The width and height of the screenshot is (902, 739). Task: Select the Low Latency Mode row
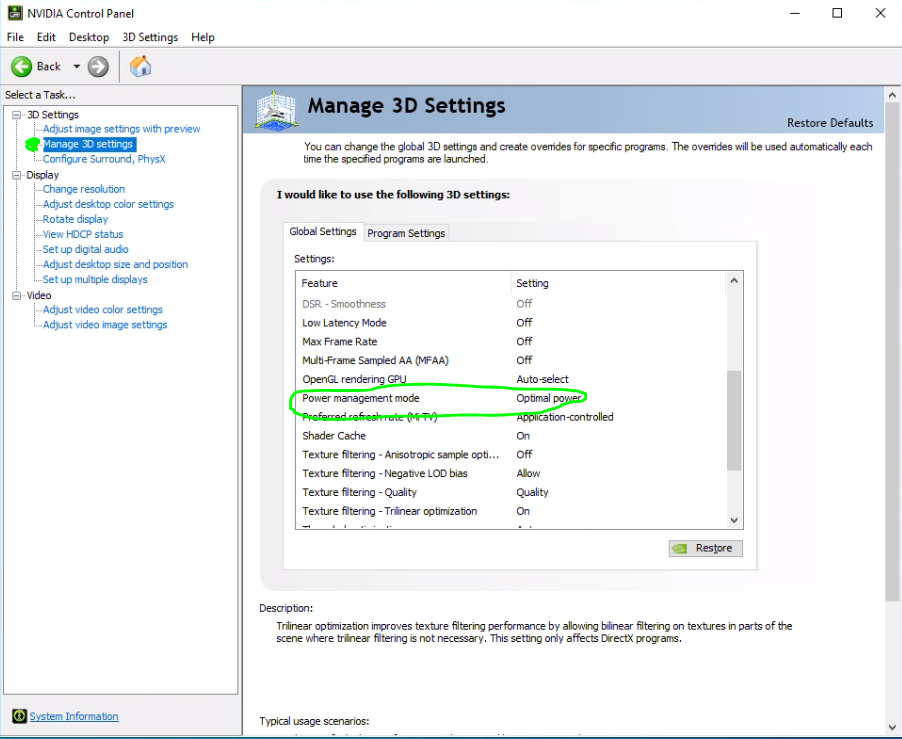click(512, 323)
